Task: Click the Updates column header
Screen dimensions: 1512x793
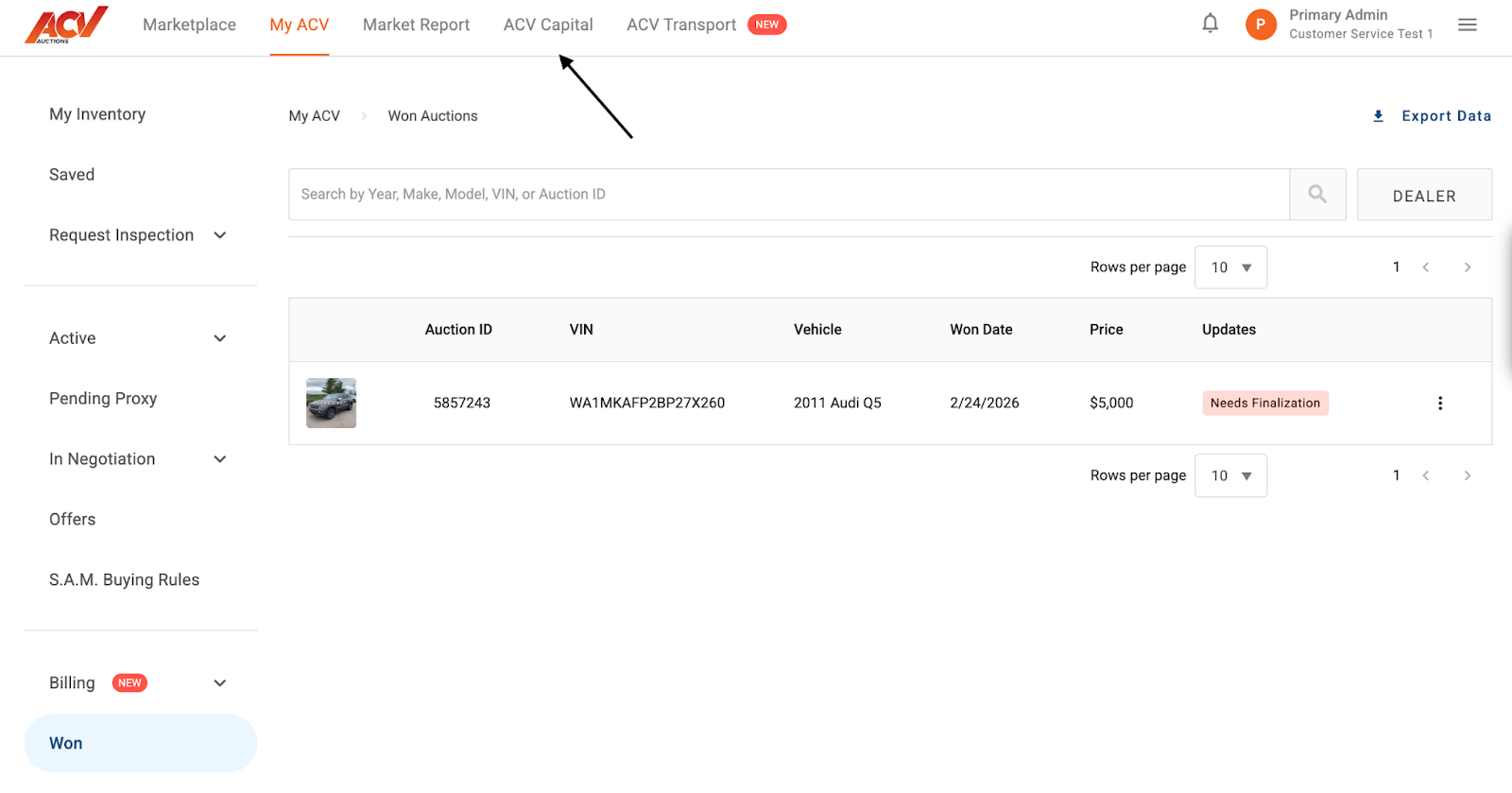Action: (1228, 330)
